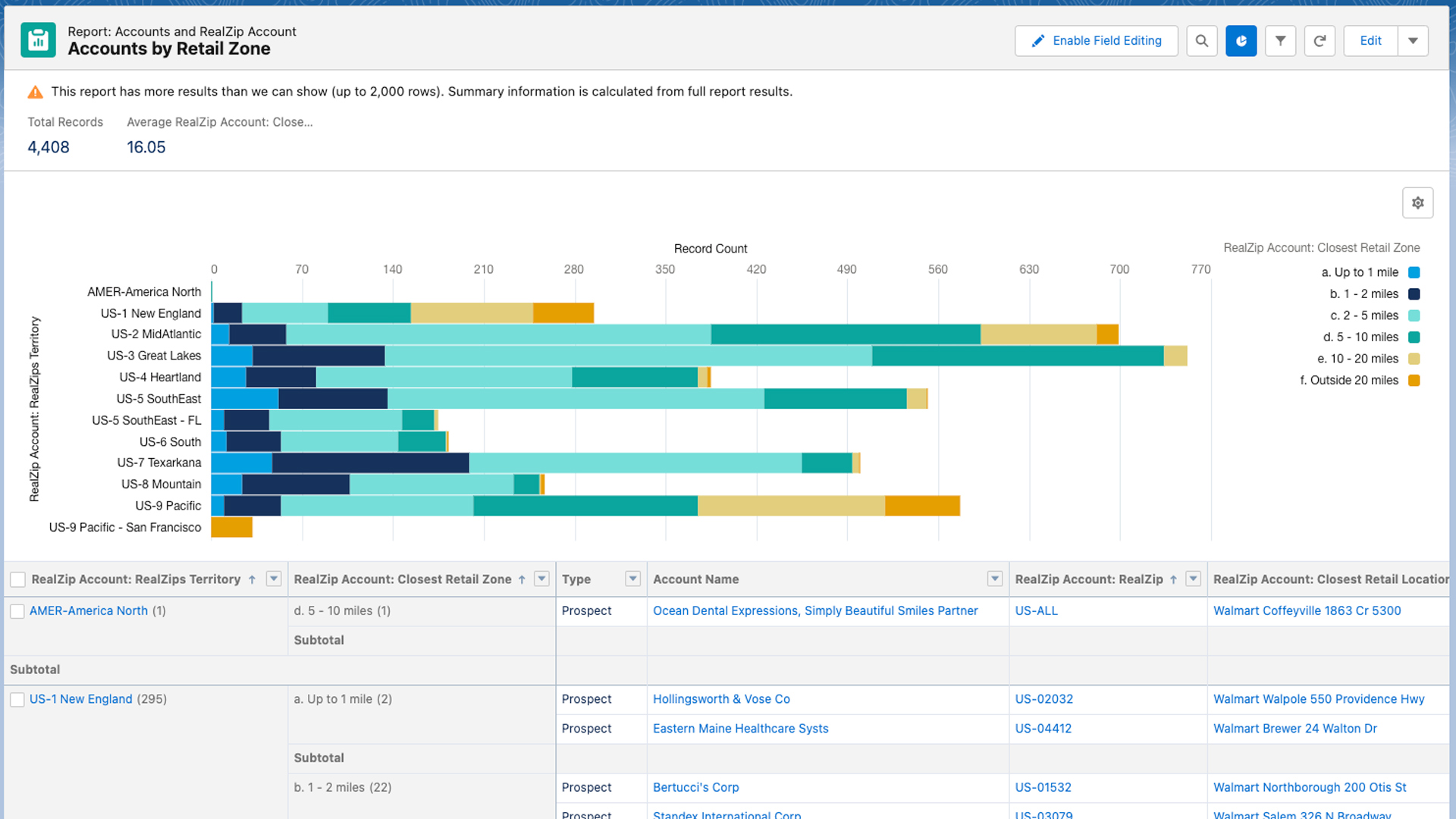Sort Closest Retail Zone column arrow
Viewport: 1456px width, 819px height.
(x=522, y=579)
